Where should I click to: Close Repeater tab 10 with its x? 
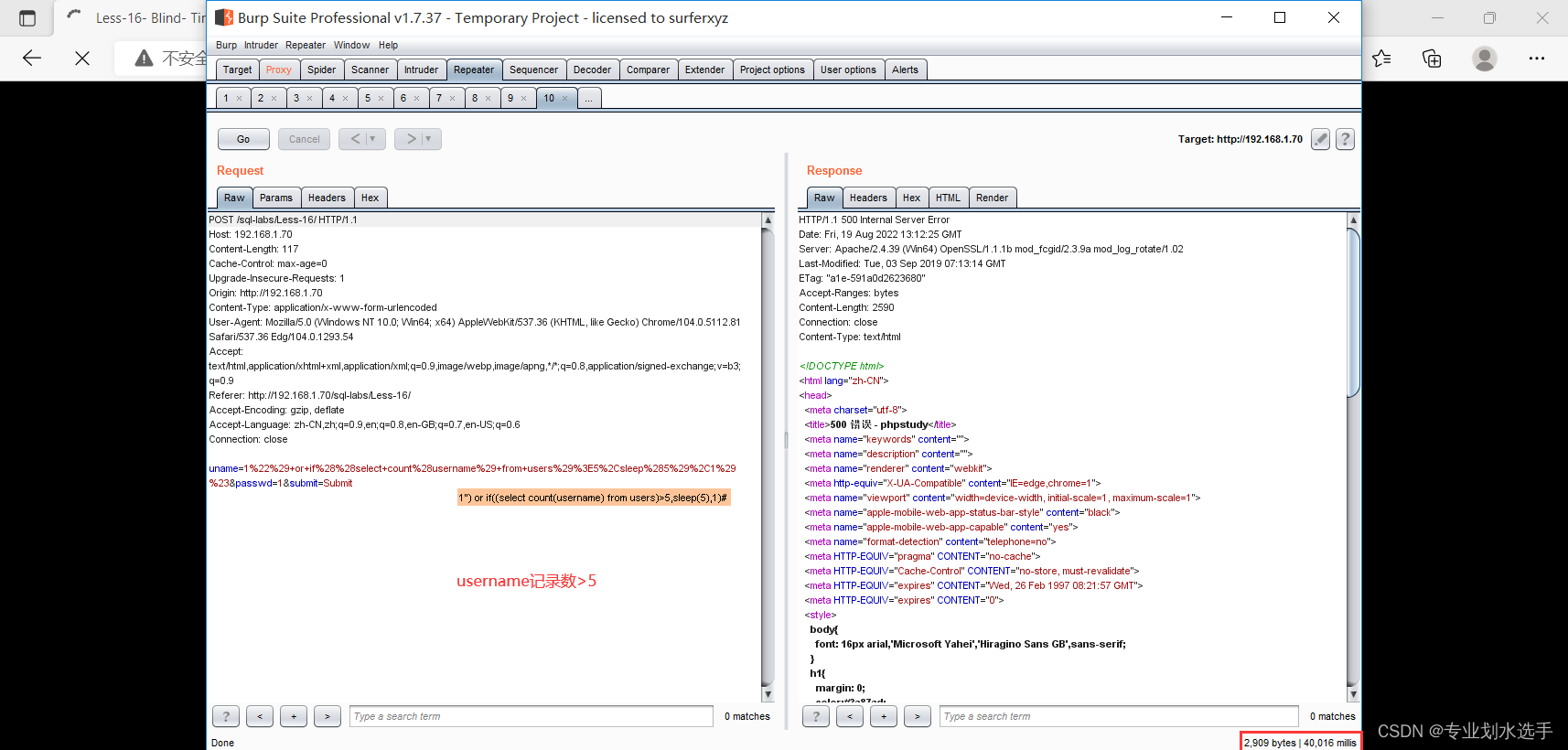tap(565, 99)
